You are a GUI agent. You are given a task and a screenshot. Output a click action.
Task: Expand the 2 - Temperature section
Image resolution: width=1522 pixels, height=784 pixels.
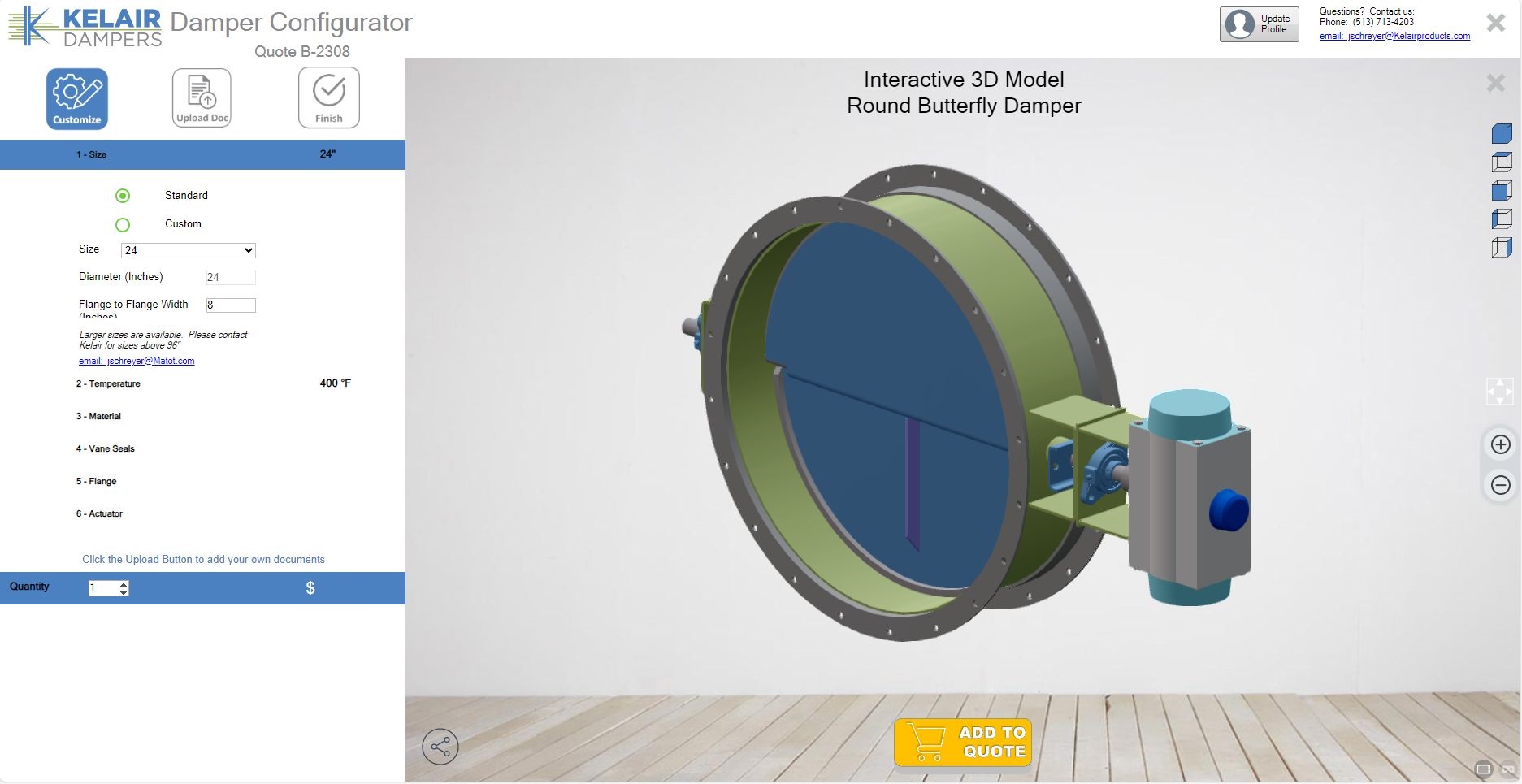click(x=109, y=383)
